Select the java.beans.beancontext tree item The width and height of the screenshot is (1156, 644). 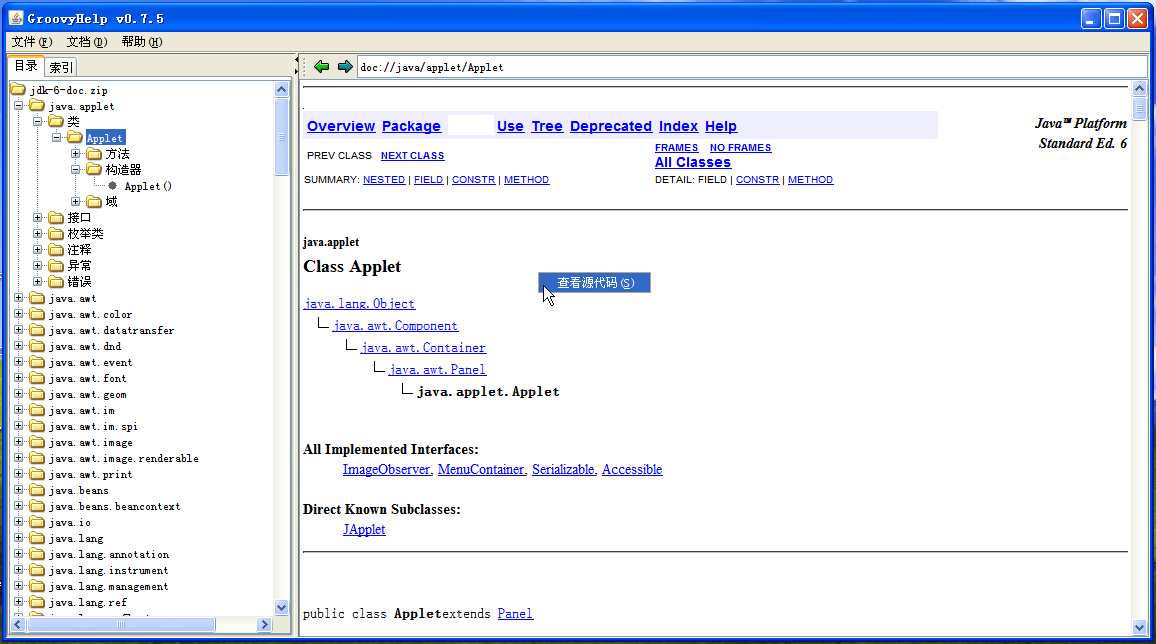(x=114, y=506)
